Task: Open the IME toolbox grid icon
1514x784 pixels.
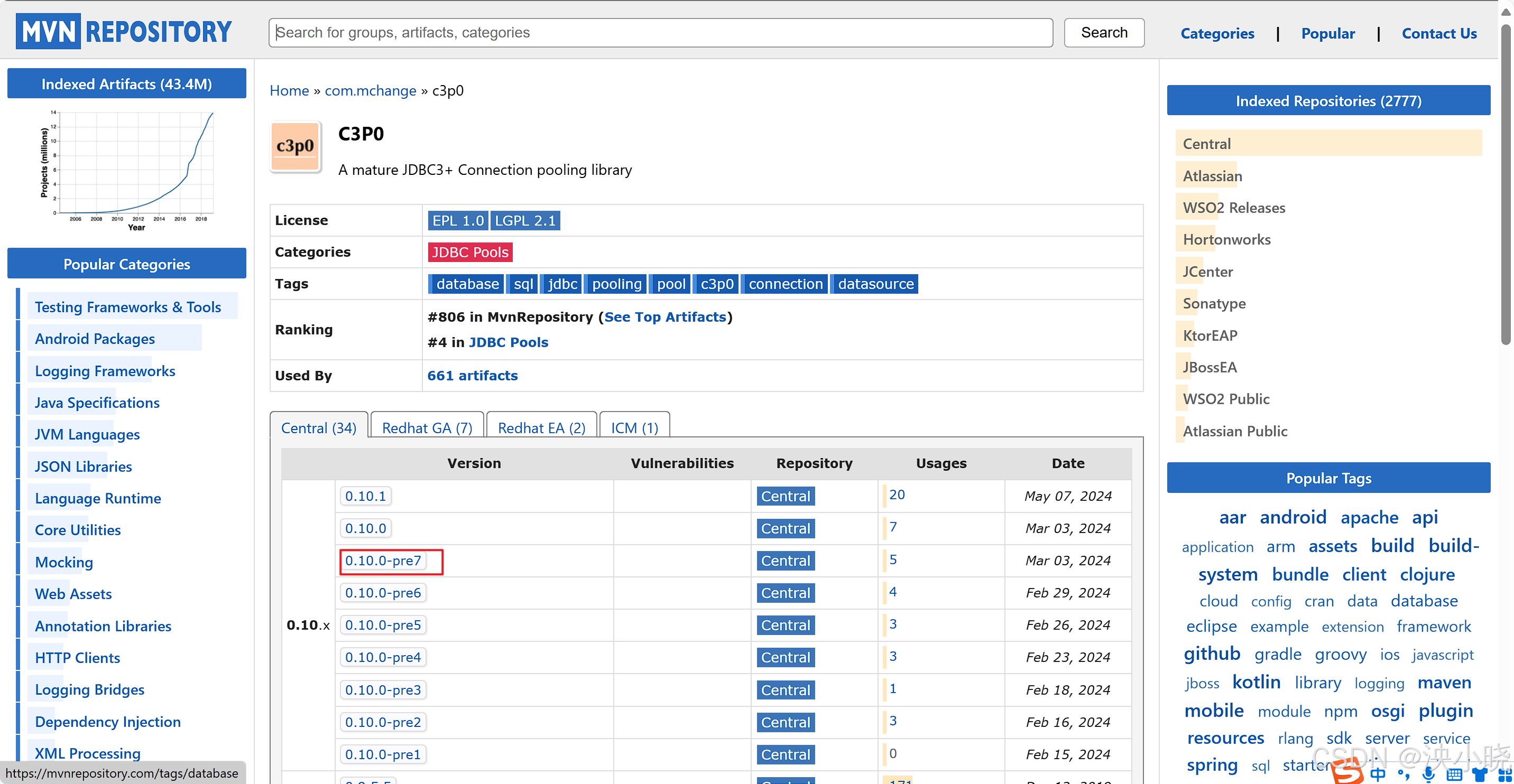Action: (1504, 774)
